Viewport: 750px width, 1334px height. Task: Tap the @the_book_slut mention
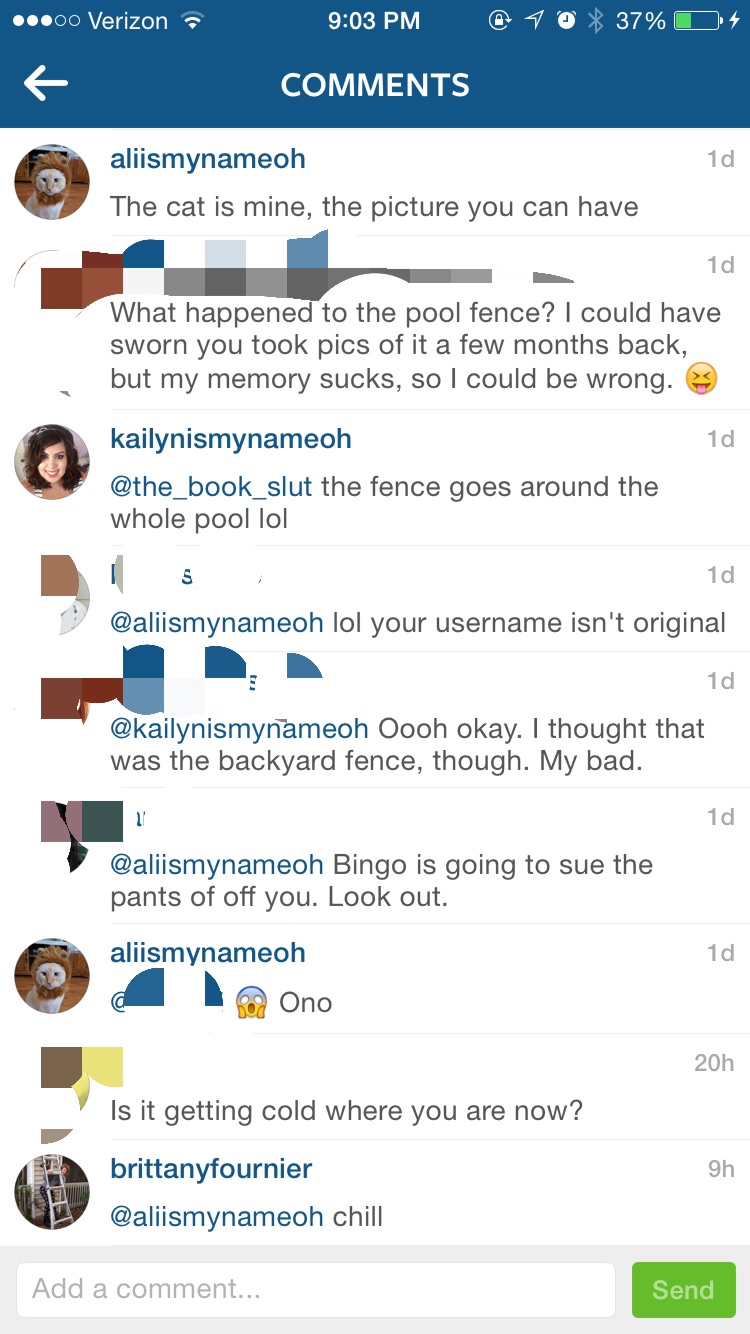coord(211,487)
